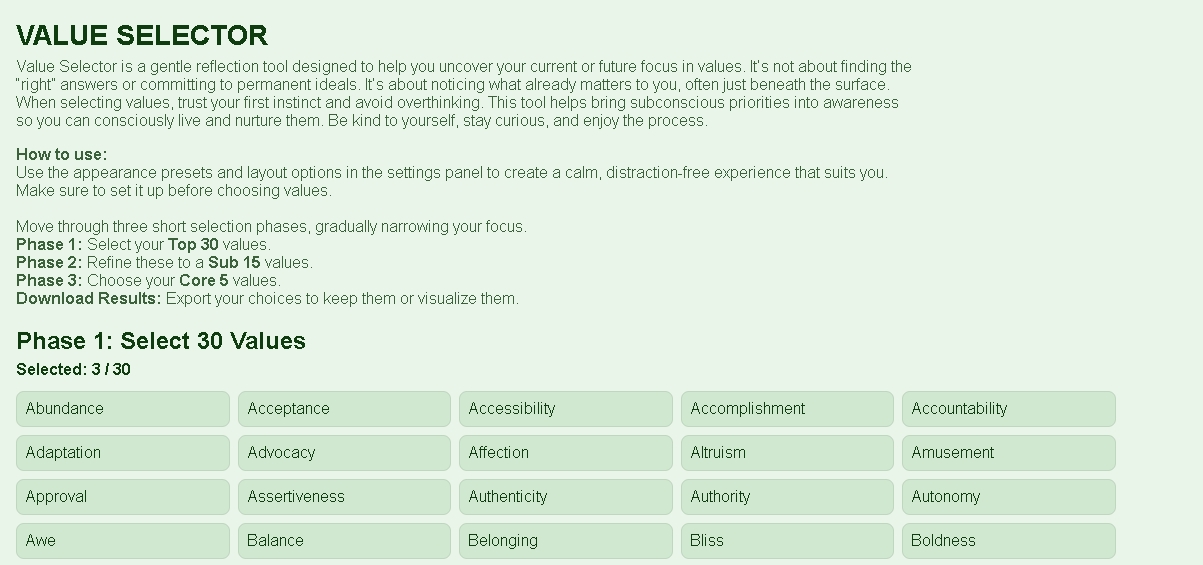Add Boldness to your values

point(1008,541)
